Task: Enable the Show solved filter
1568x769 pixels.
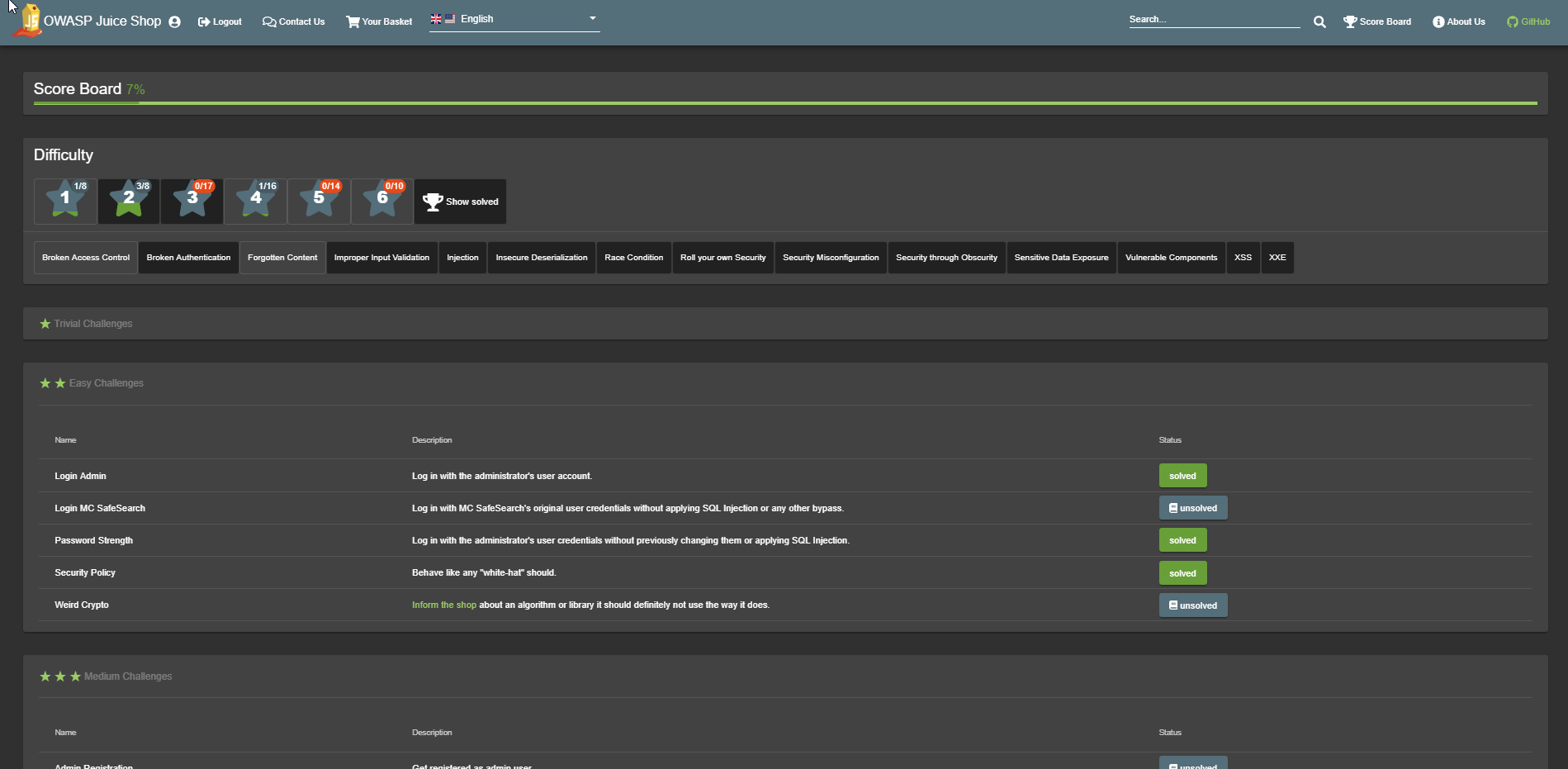Action: pos(459,201)
